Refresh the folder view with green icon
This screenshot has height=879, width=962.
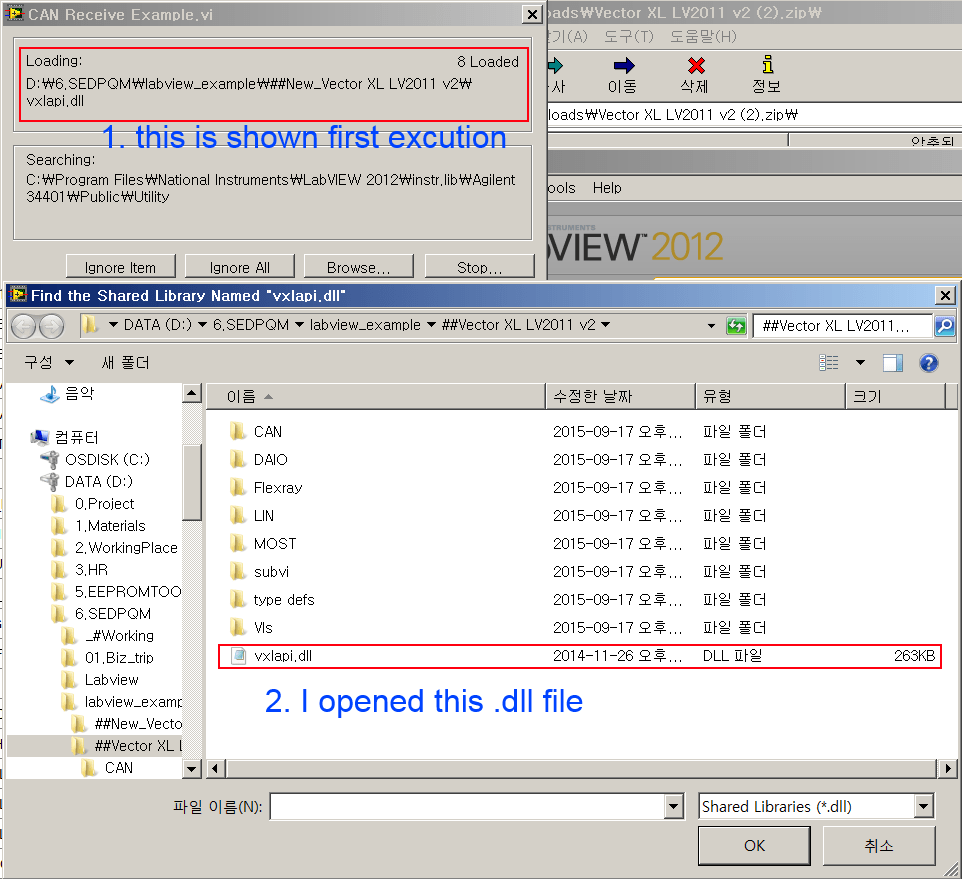(x=736, y=326)
